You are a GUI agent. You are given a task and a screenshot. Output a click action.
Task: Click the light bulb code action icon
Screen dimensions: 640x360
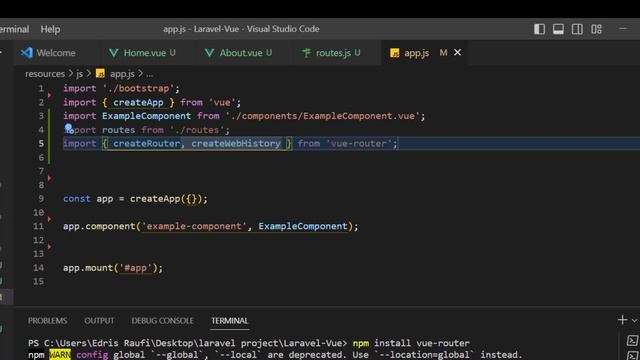(69, 129)
